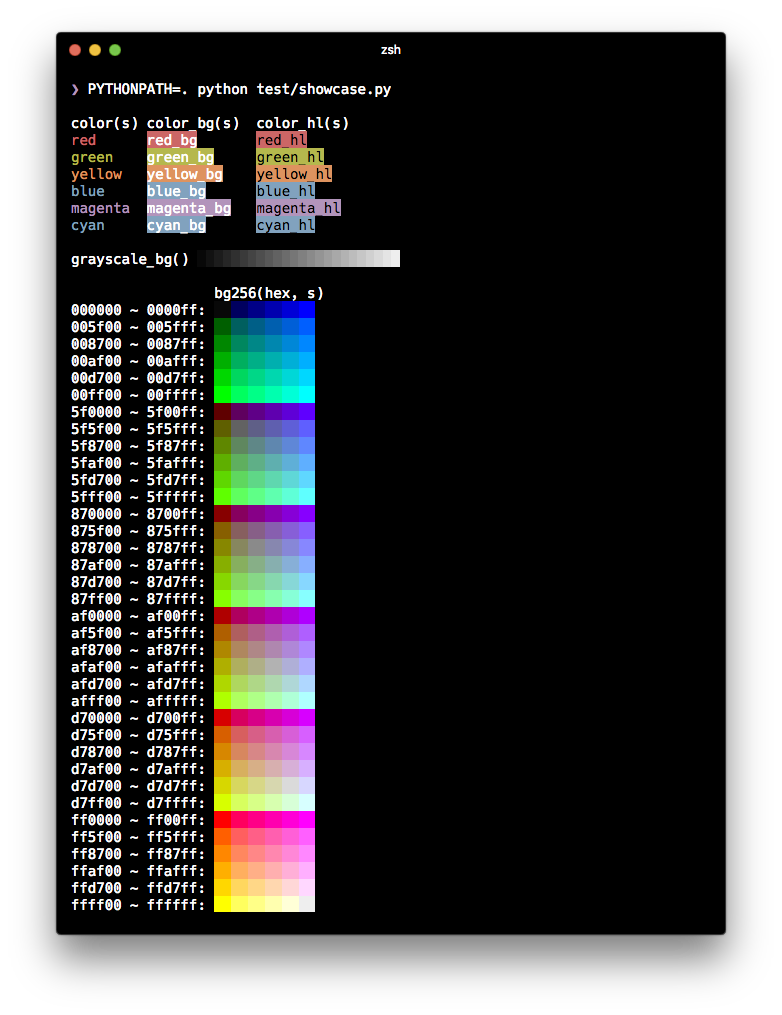Click the "green_hl" highlighted label
Image resolution: width=782 pixels, height=1015 pixels.
pyautogui.click(x=290, y=157)
